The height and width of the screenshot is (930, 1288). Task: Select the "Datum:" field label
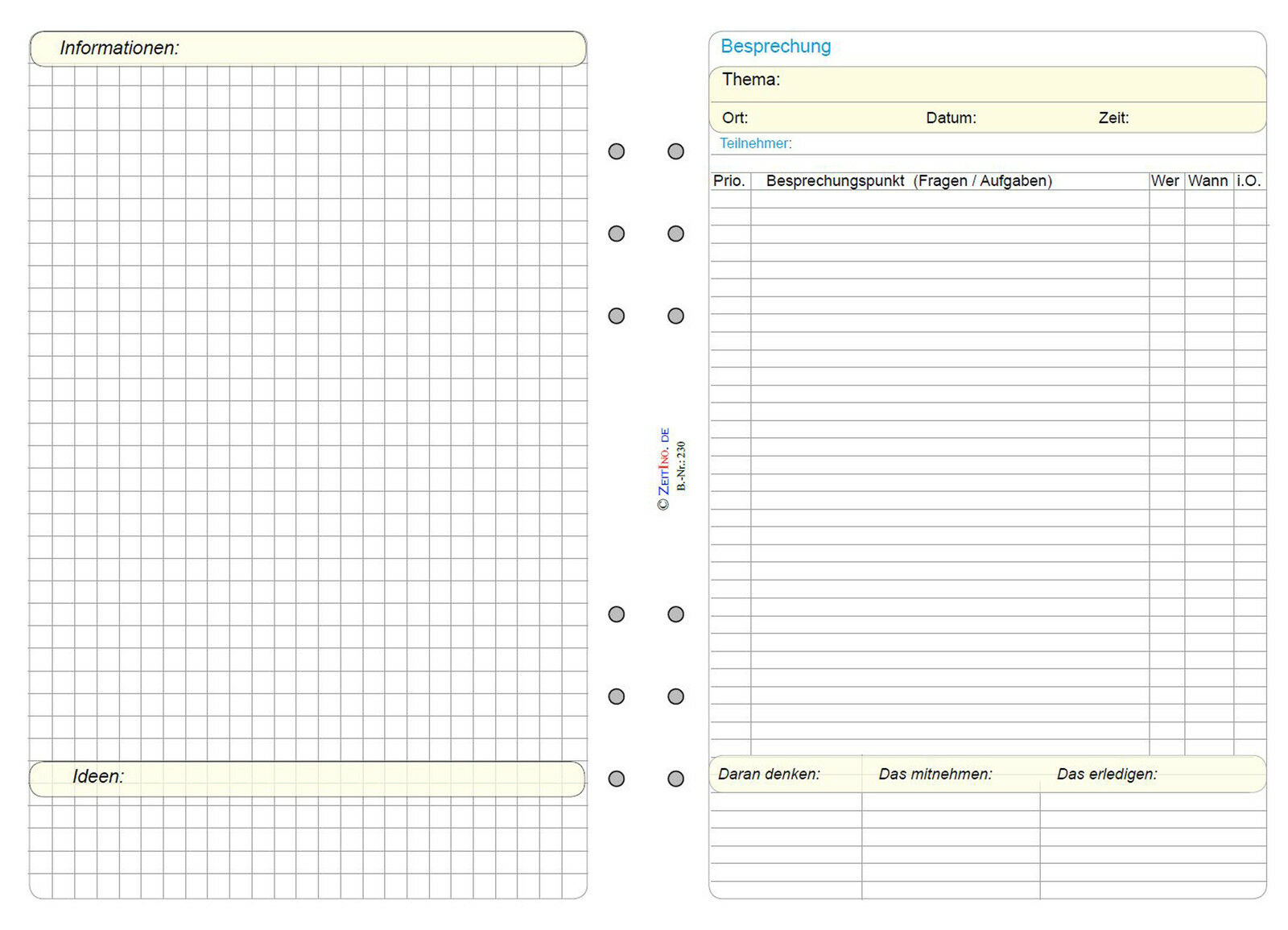(x=951, y=118)
